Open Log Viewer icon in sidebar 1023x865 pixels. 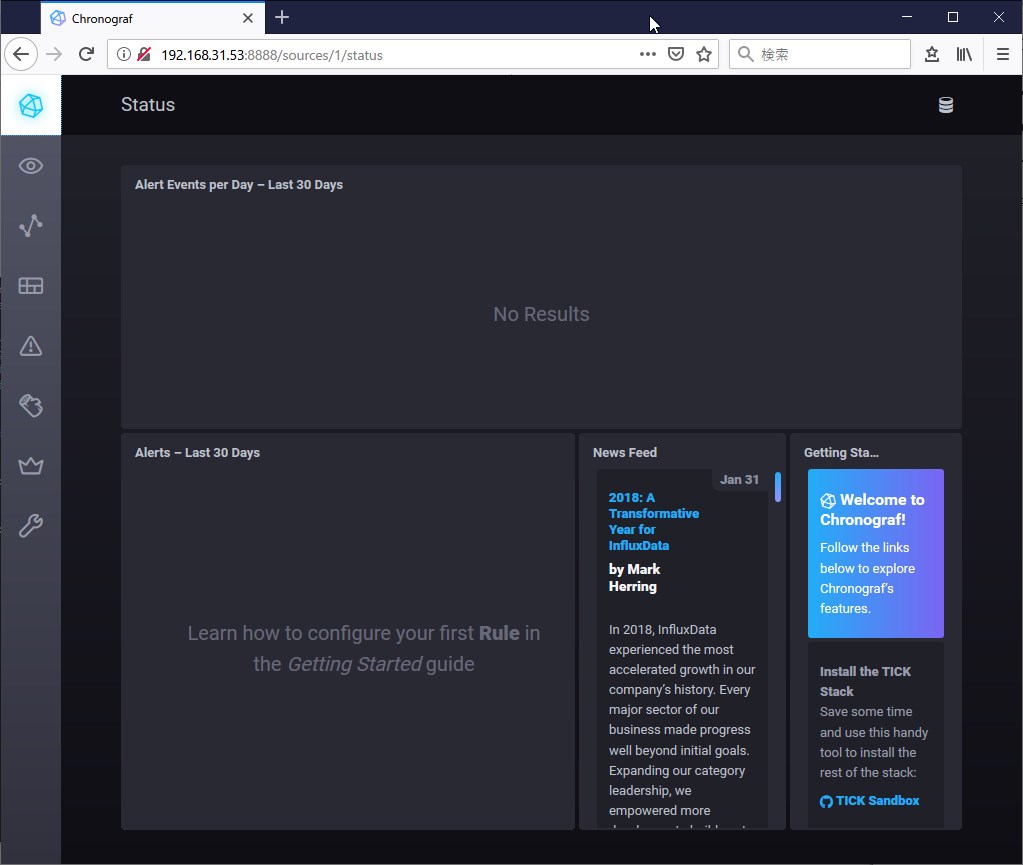point(31,406)
